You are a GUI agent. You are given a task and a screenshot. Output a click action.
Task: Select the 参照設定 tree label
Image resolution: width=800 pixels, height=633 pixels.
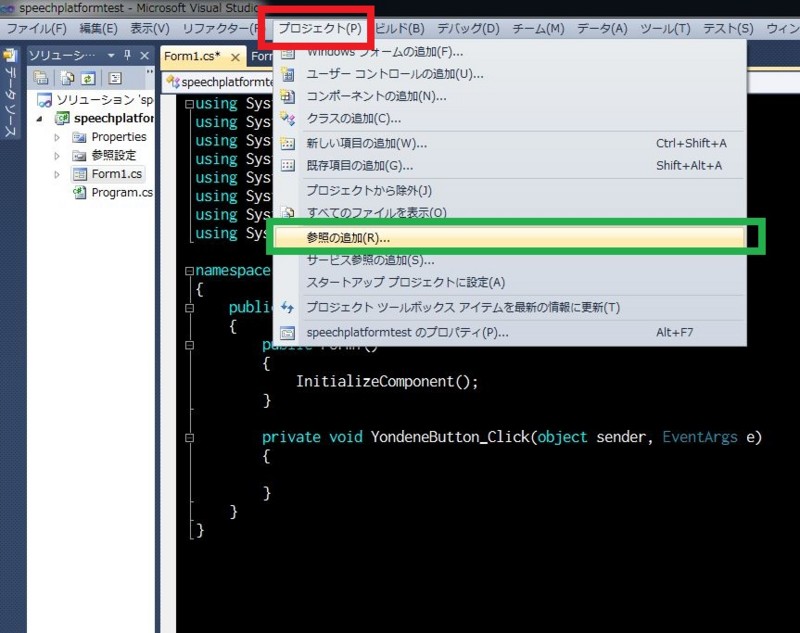114,156
